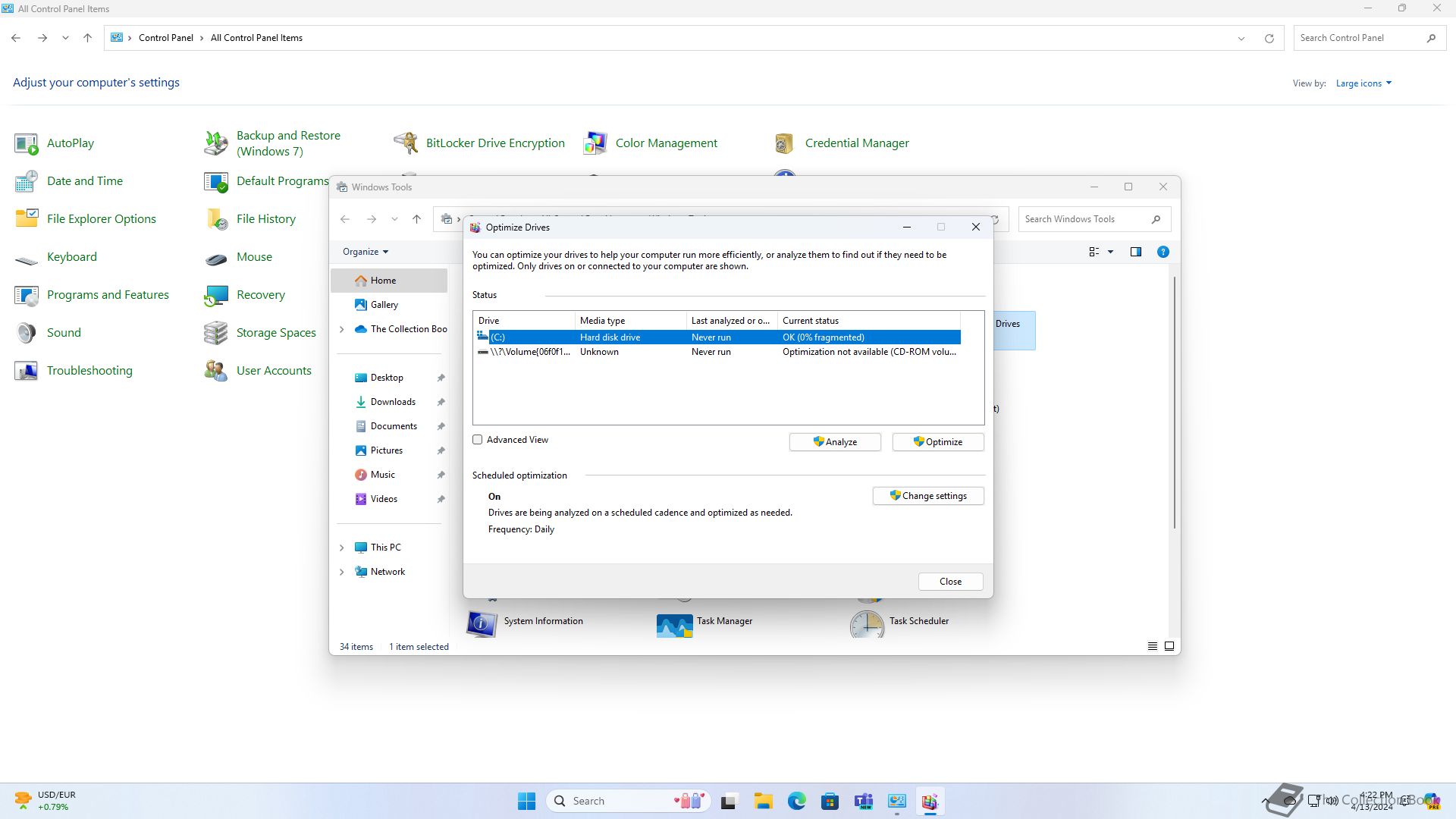Select Home in navigation pane
This screenshot has width=1456, height=819.
click(x=389, y=281)
